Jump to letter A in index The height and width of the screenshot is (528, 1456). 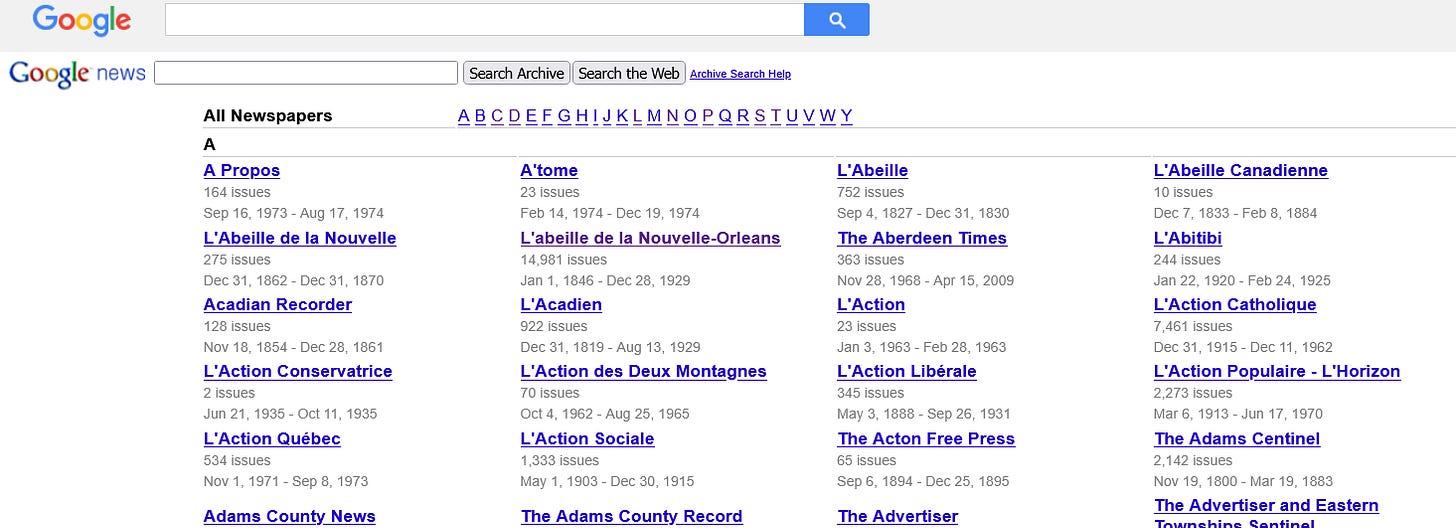click(x=464, y=116)
